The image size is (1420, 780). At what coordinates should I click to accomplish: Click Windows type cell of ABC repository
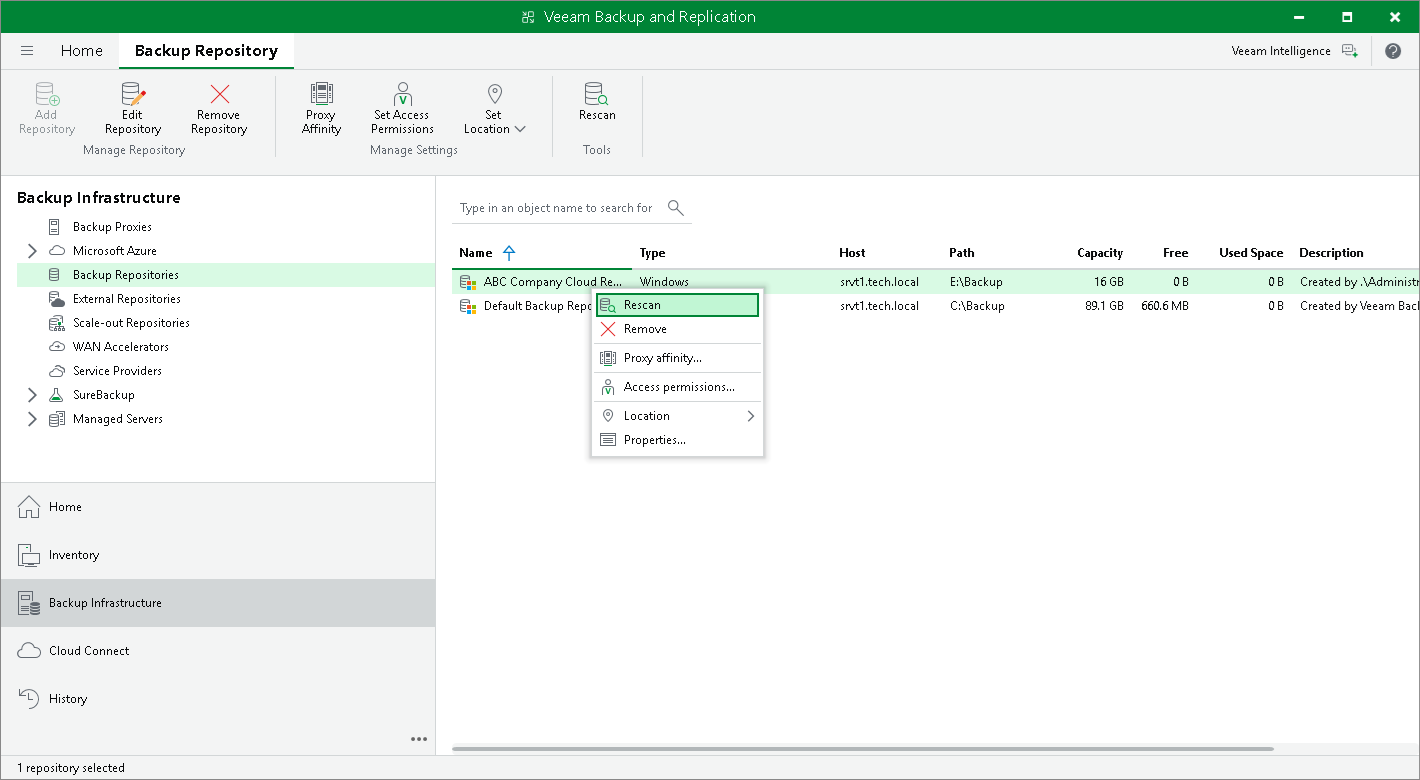tap(664, 282)
